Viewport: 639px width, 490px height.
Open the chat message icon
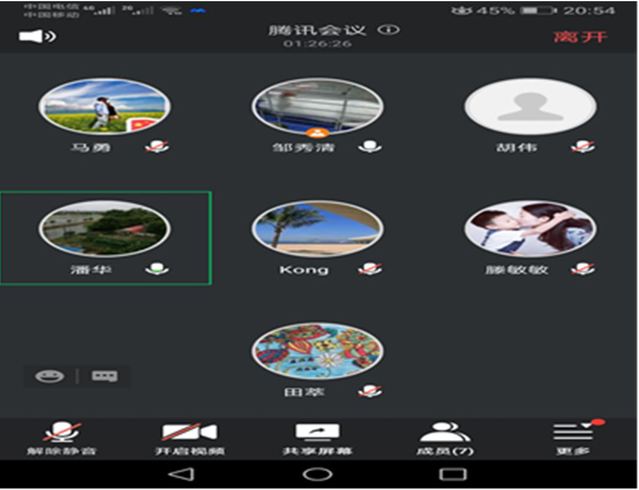104,376
